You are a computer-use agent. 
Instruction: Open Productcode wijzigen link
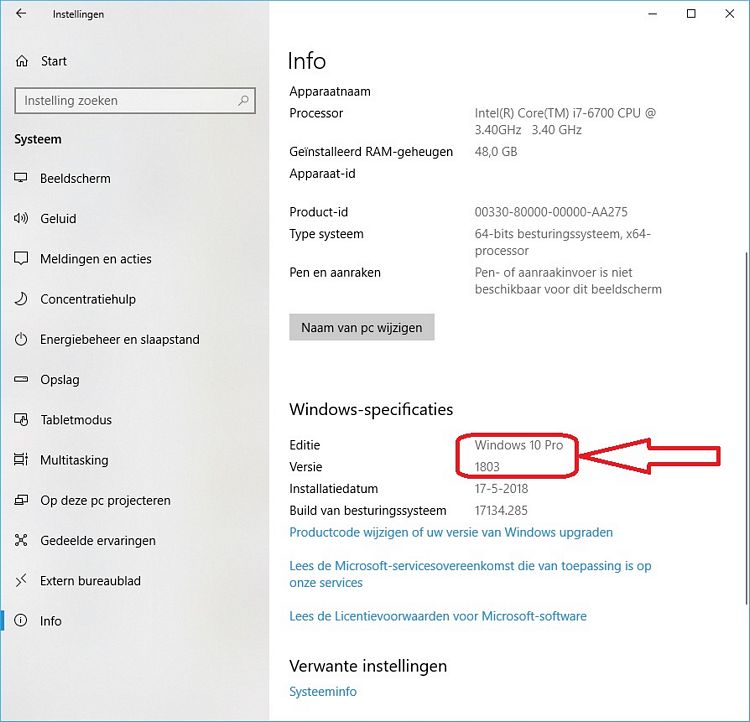(451, 532)
